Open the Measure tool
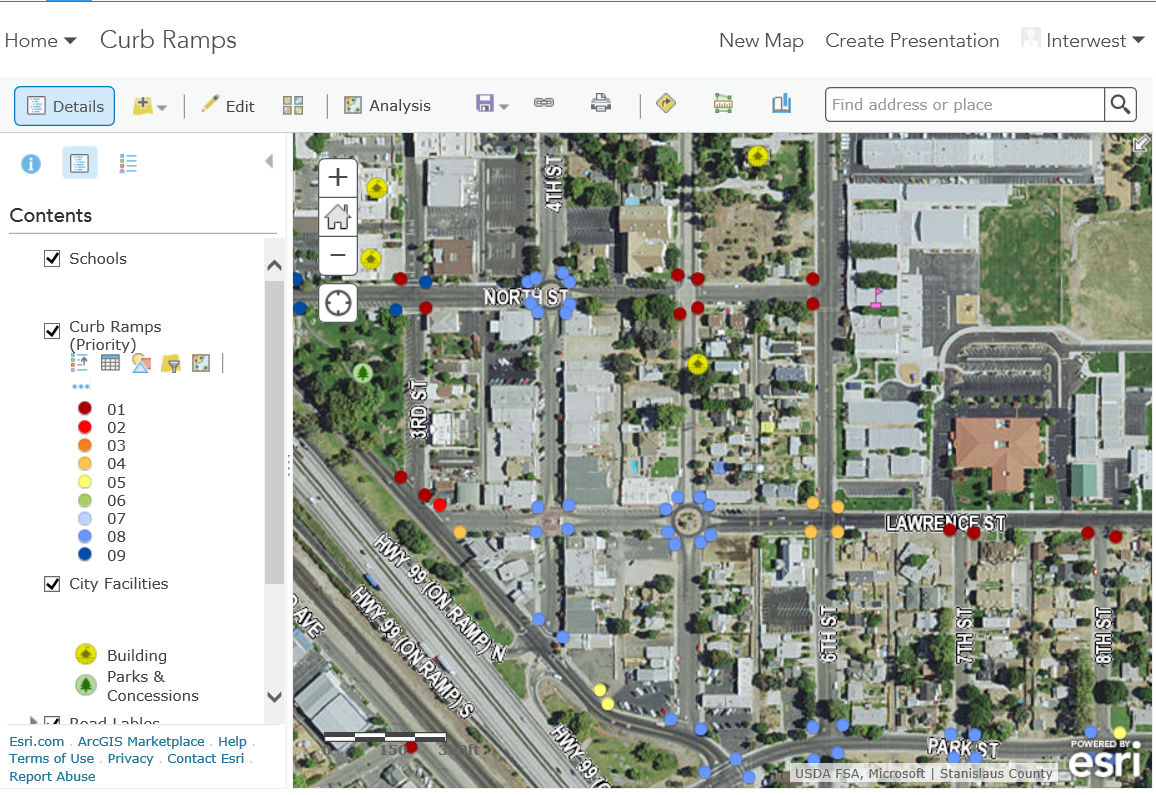The width and height of the screenshot is (1156, 795). 722,104
